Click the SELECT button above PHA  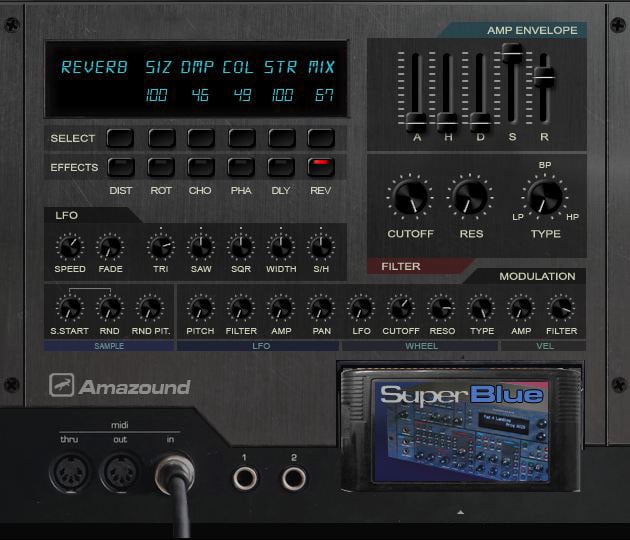tap(241, 138)
